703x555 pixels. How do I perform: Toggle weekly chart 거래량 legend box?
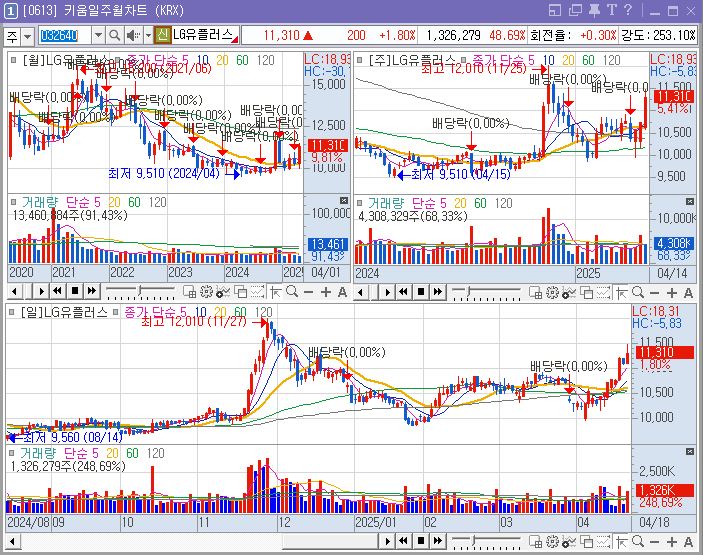(360, 203)
